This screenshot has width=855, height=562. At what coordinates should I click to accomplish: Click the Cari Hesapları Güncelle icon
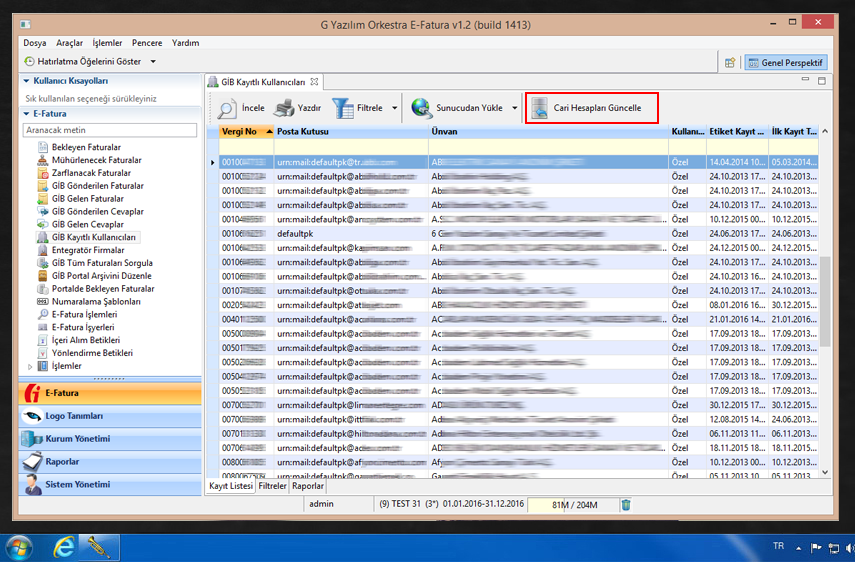[539, 108]
